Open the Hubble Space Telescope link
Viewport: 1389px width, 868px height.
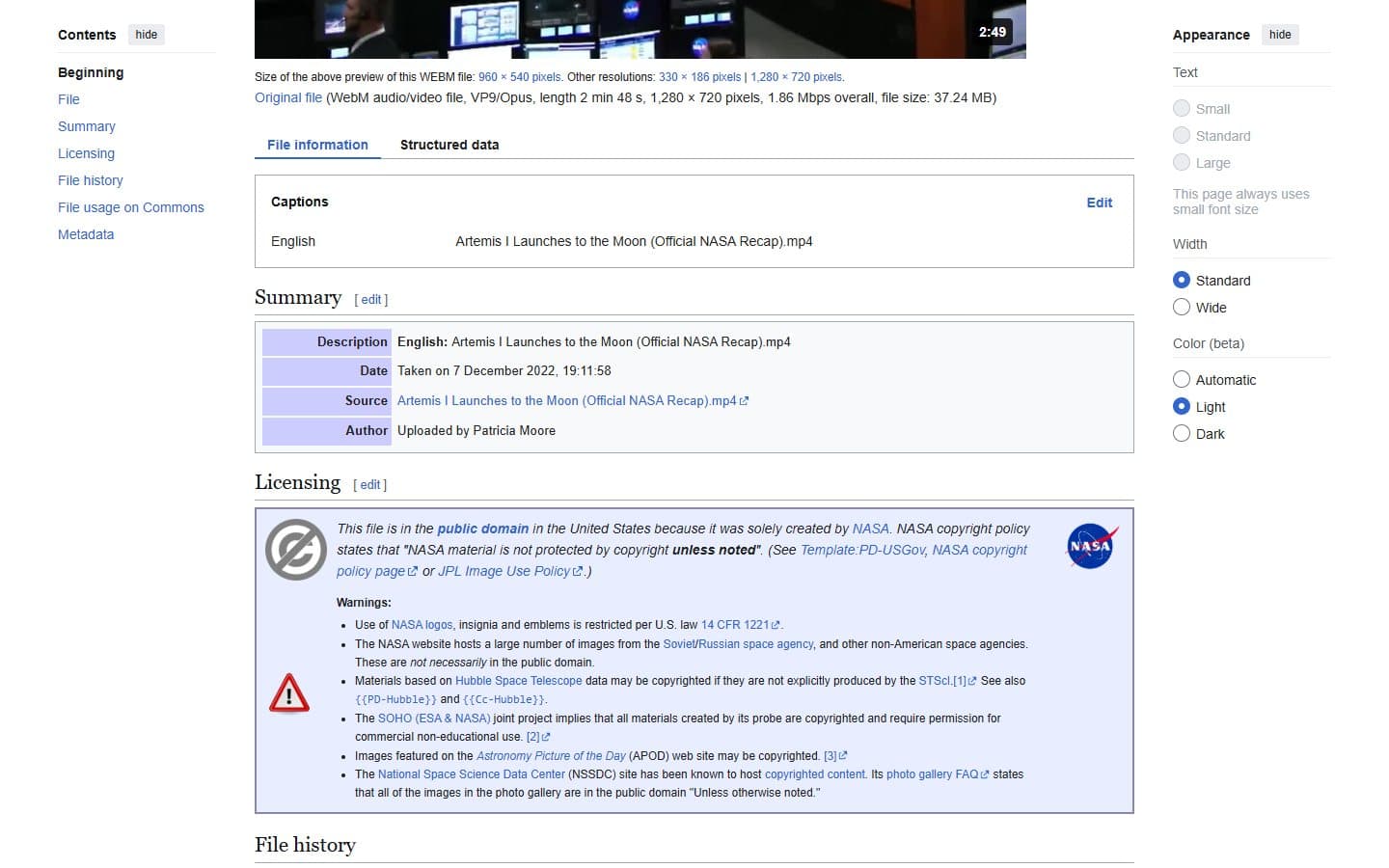519,681
